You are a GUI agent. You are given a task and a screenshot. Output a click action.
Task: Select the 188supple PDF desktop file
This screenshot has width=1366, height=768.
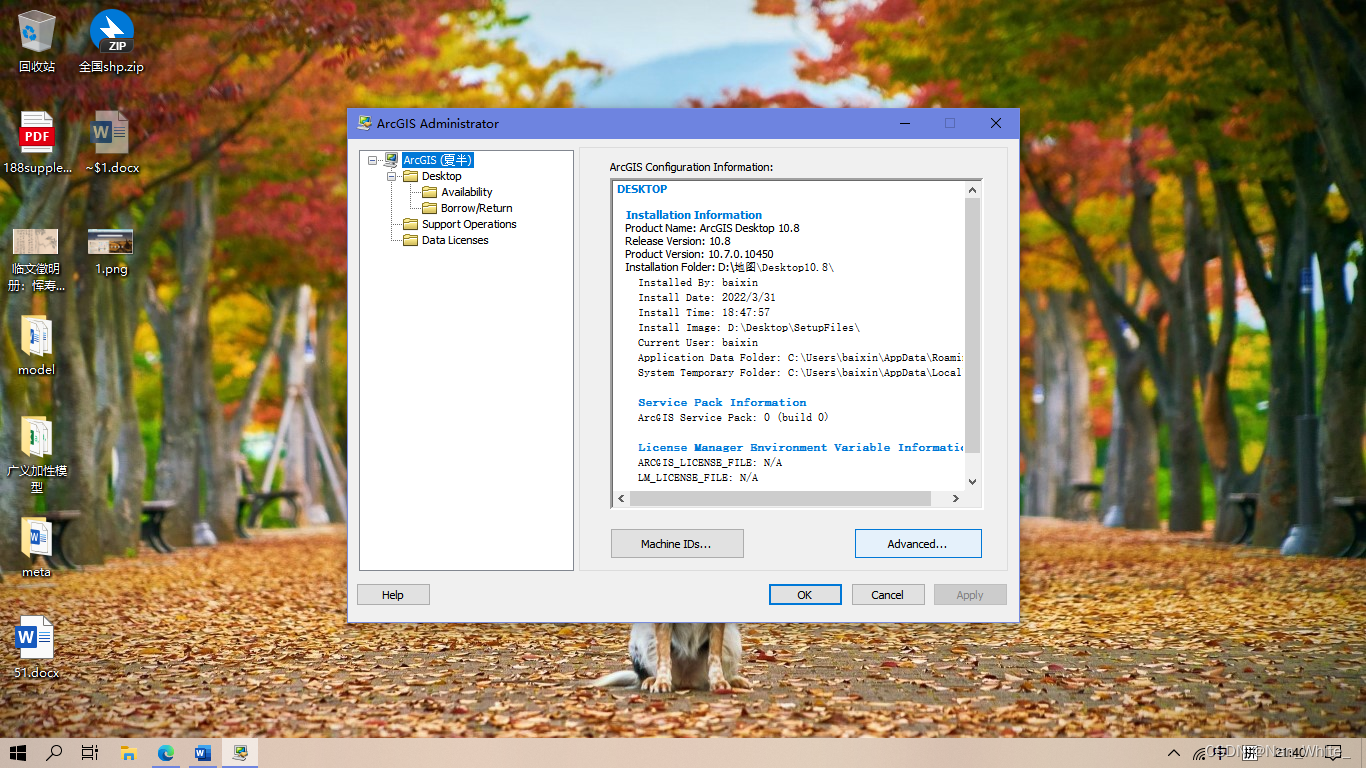pyautogui.click(x=37, y=142)
